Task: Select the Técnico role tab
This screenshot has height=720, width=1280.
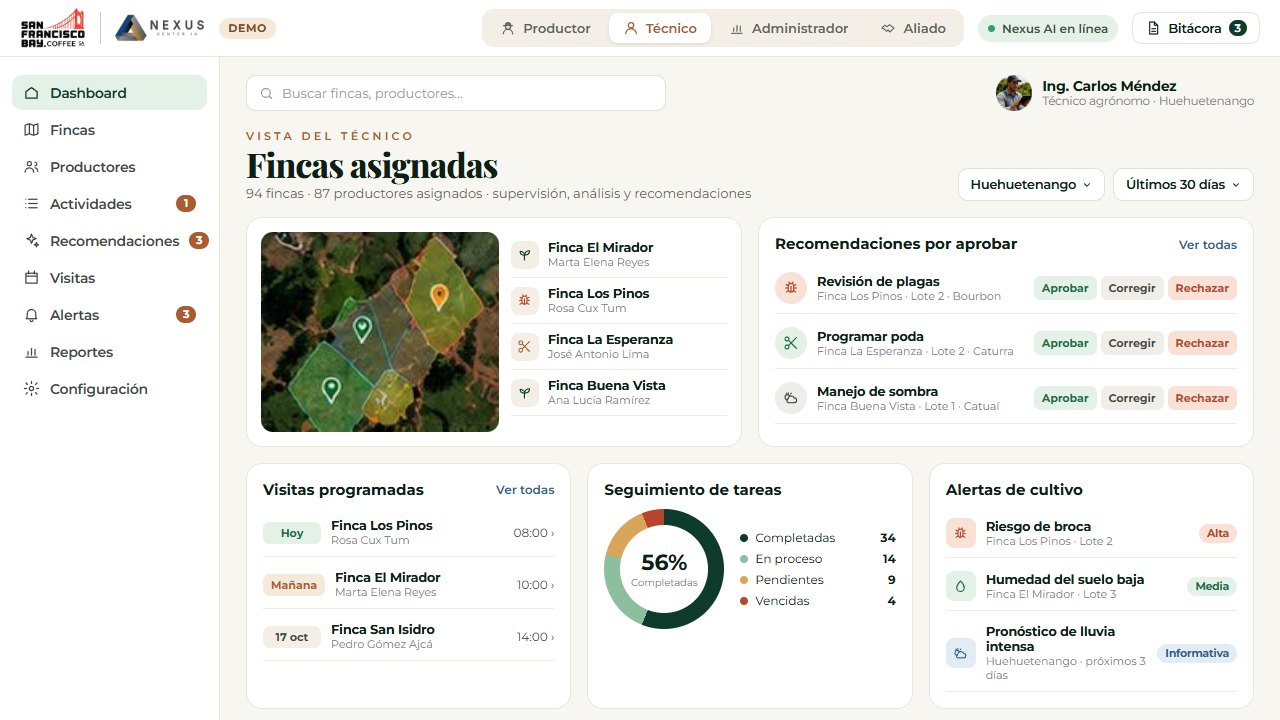Action: [660, 28]
